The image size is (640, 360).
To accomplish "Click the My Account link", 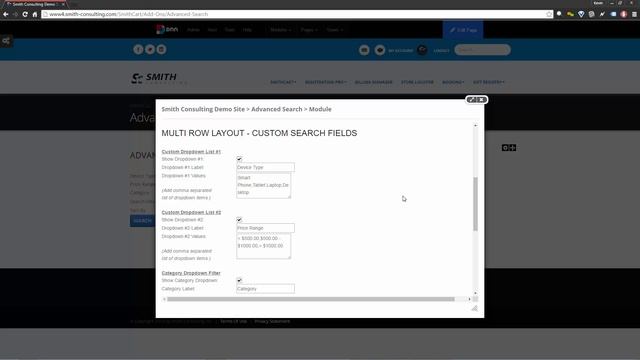I will pos(400,50).
